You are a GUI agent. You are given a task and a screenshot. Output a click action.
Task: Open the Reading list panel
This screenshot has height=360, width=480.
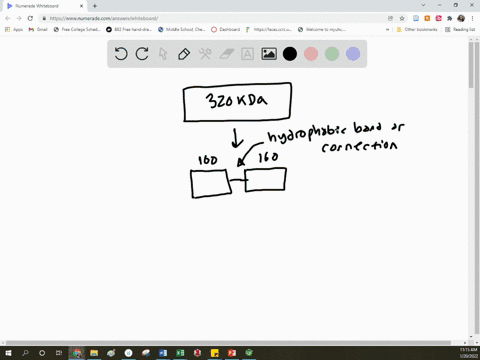pos(460,29)
